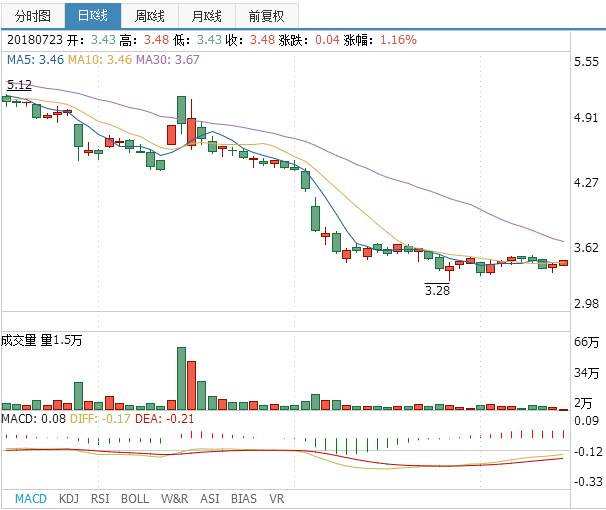Image resolution: width=606 pixels, height=510 pixels.
Task: Click the 3.28 low price marker
Action: point(437,290)
